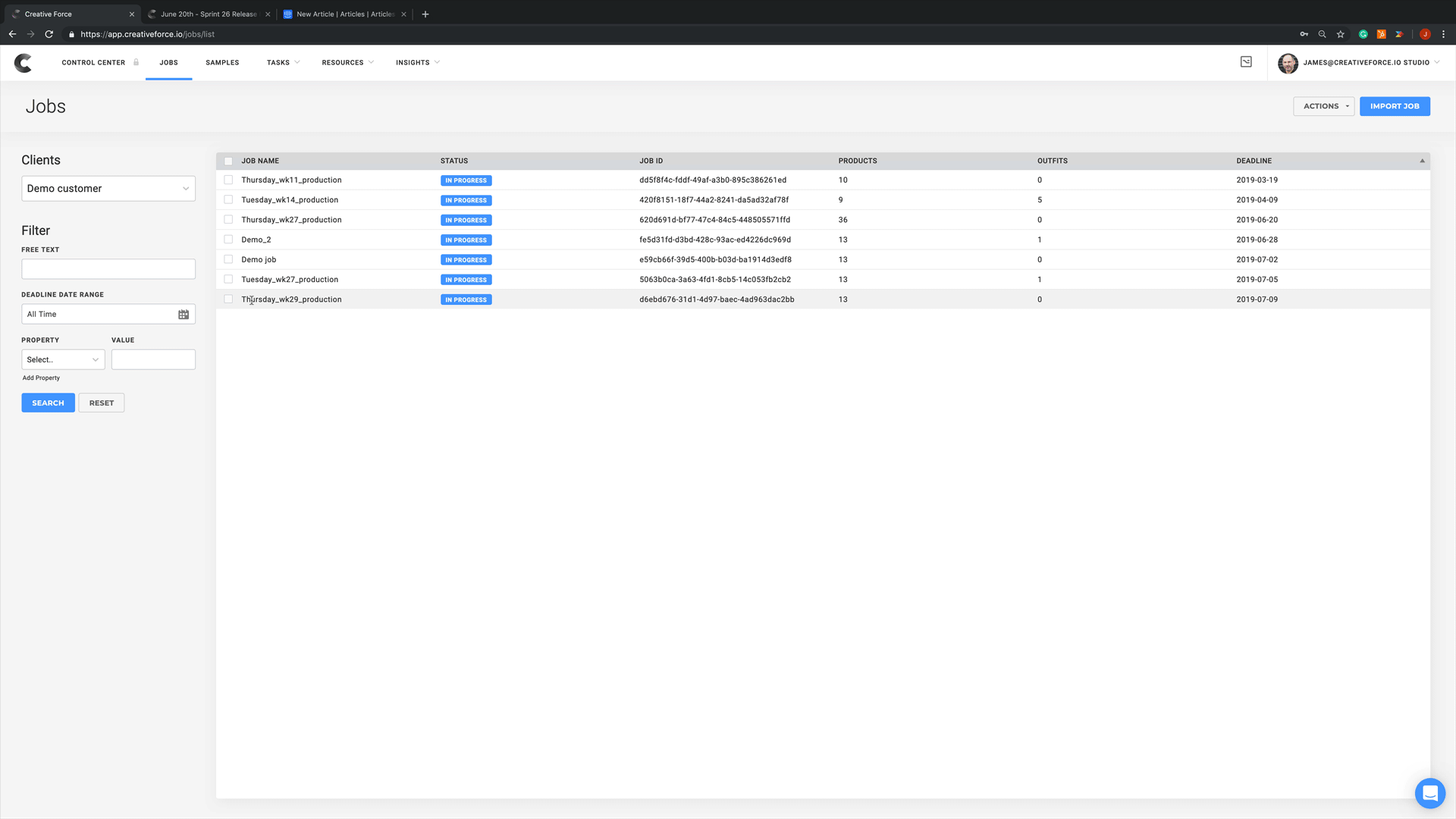Select Thursday_wk11_production row checkbox
The image size is (1456, 819).
coord(228,180)
